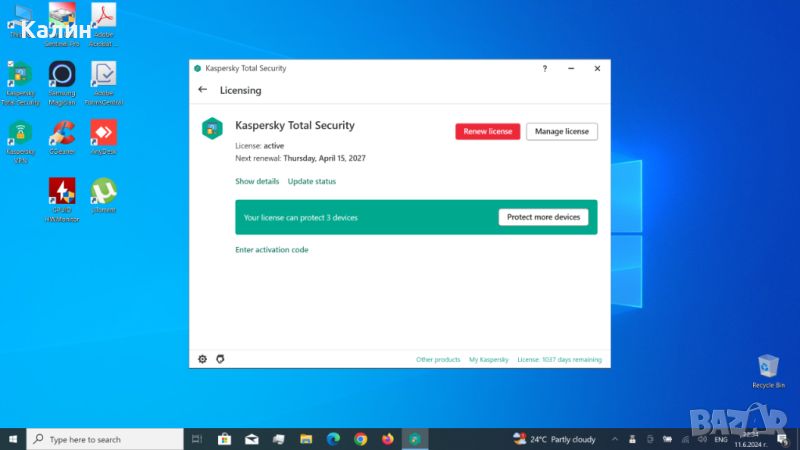
Task: Select CCleaner desktop shortcut
Action: point(62,138)
